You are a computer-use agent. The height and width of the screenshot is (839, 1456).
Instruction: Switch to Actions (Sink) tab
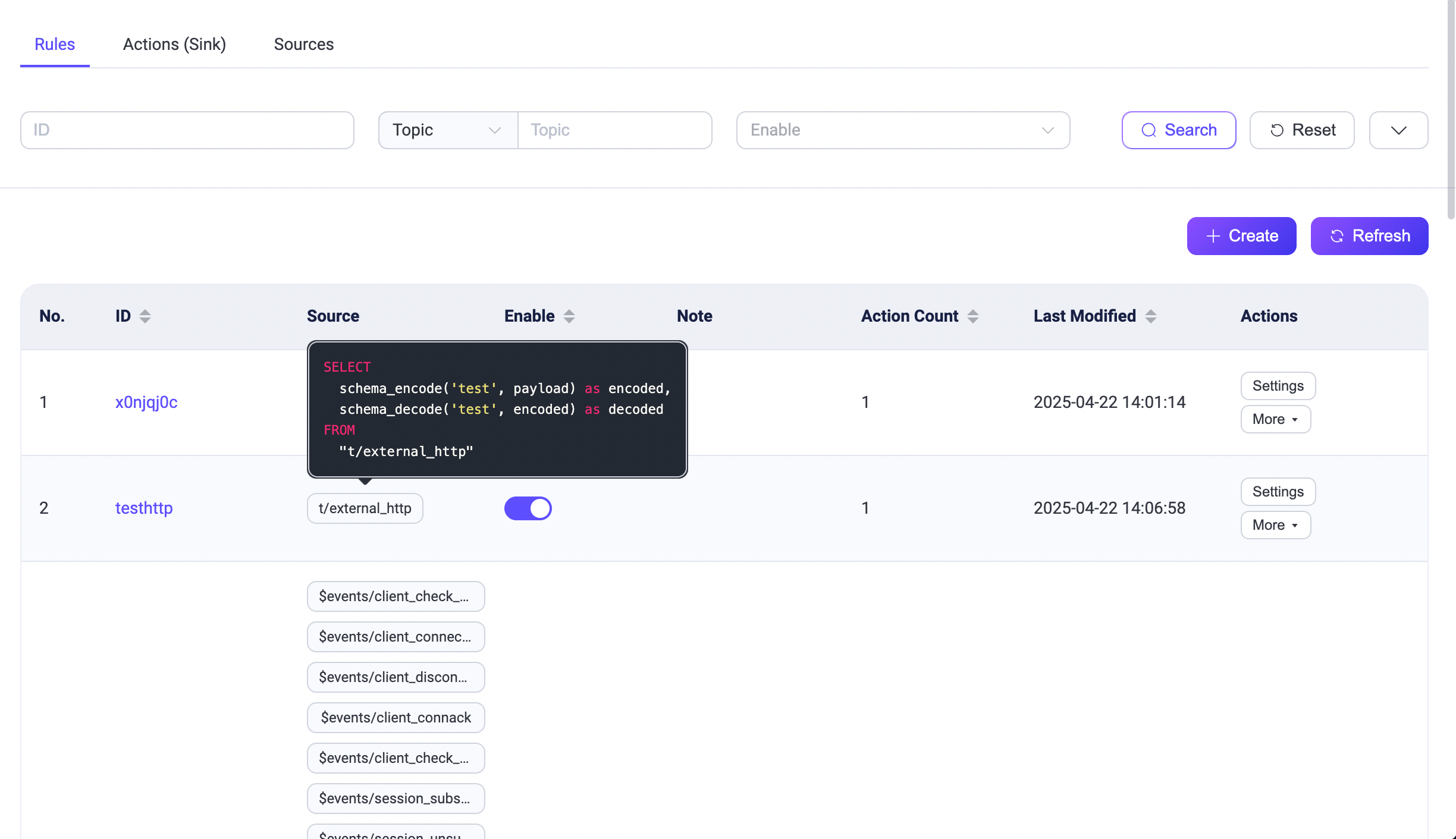click(x=174, y=45)
